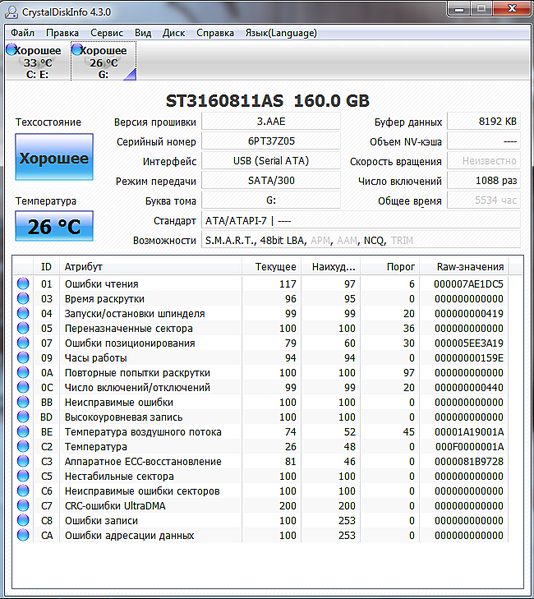
Task: Click the Порог column header
Action: coord(390,267)
